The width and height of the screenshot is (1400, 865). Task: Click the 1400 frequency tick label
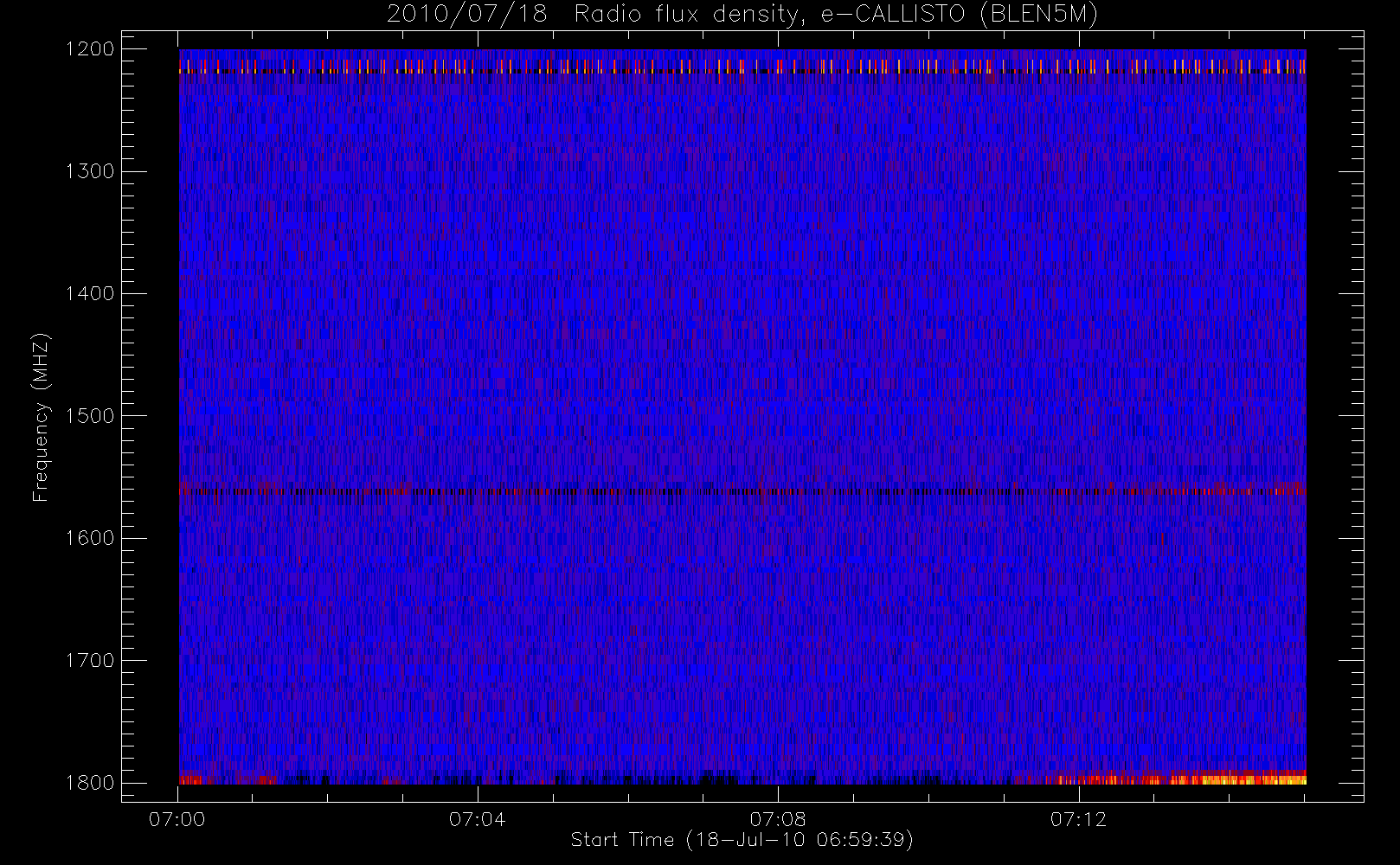(90, 293)
